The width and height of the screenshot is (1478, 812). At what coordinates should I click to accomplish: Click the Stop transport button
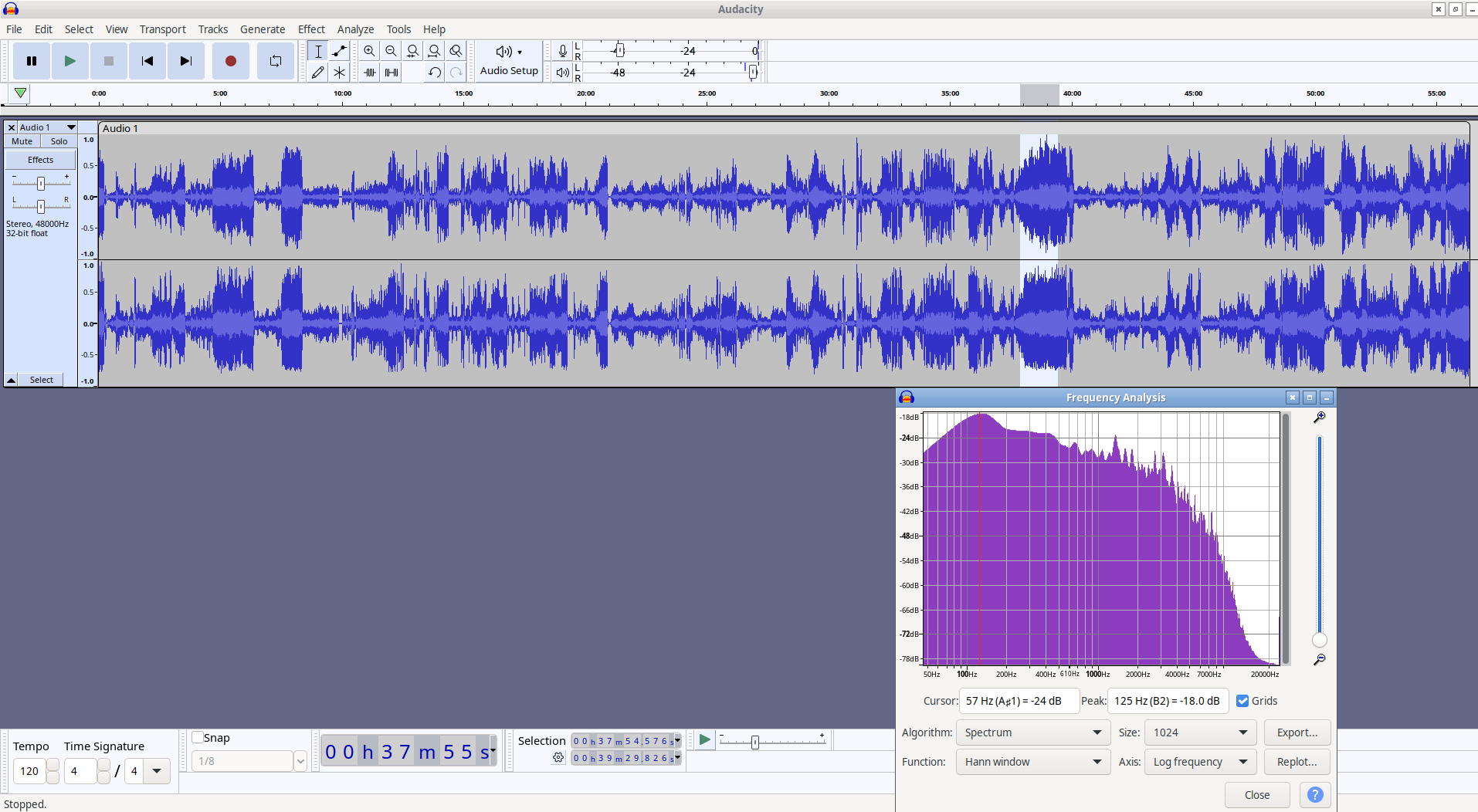point(109,61)
